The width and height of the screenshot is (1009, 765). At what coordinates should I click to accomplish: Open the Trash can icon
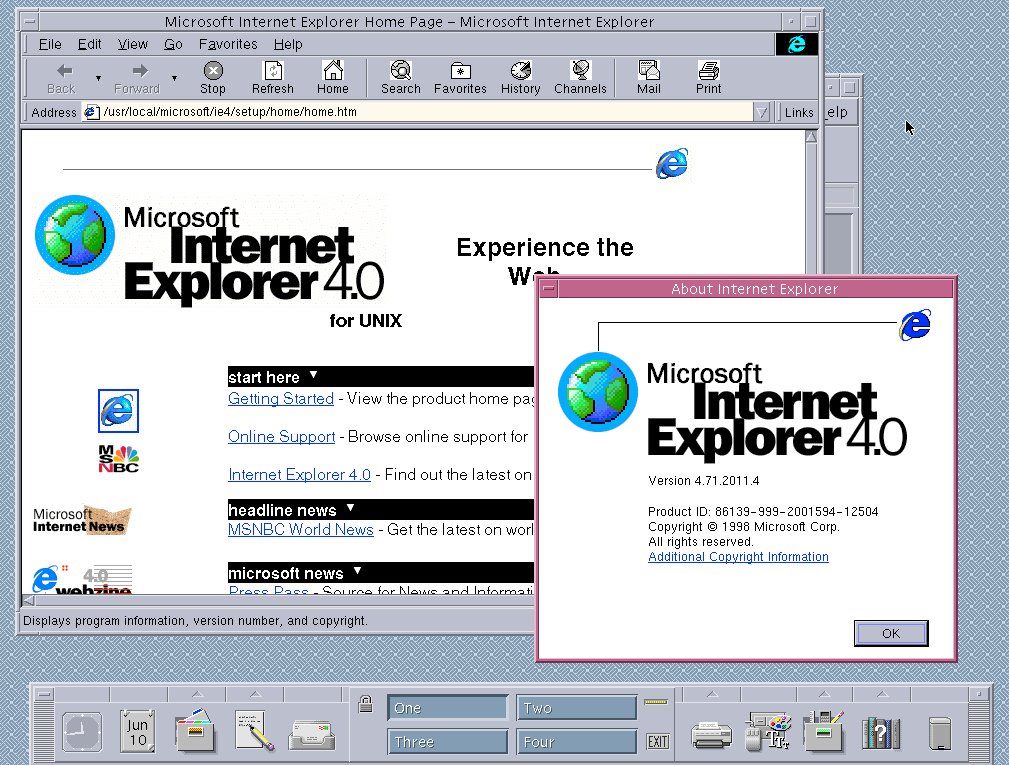(940, 733)
